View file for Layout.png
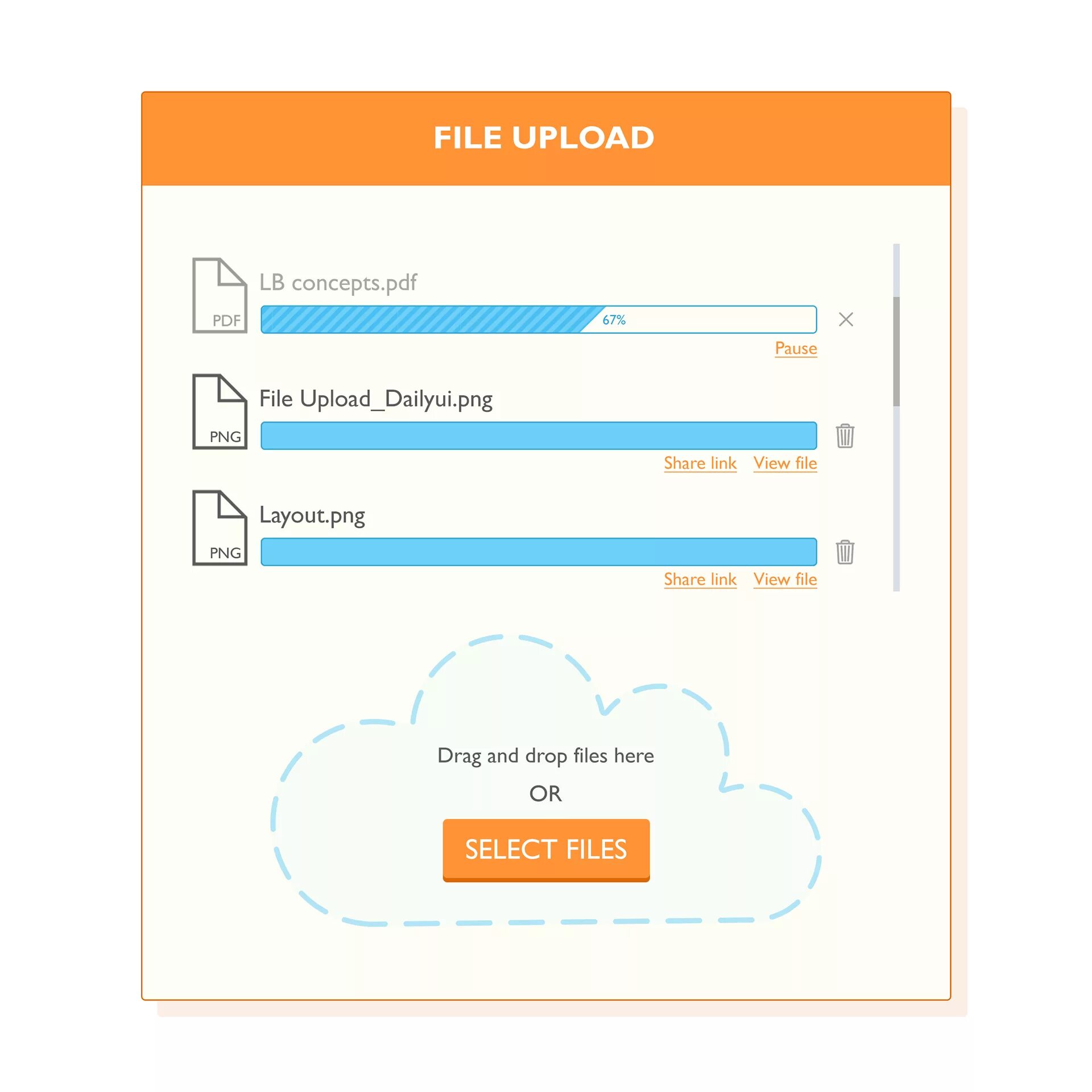Screen dimensions: 1092x1092 point(785,579)
